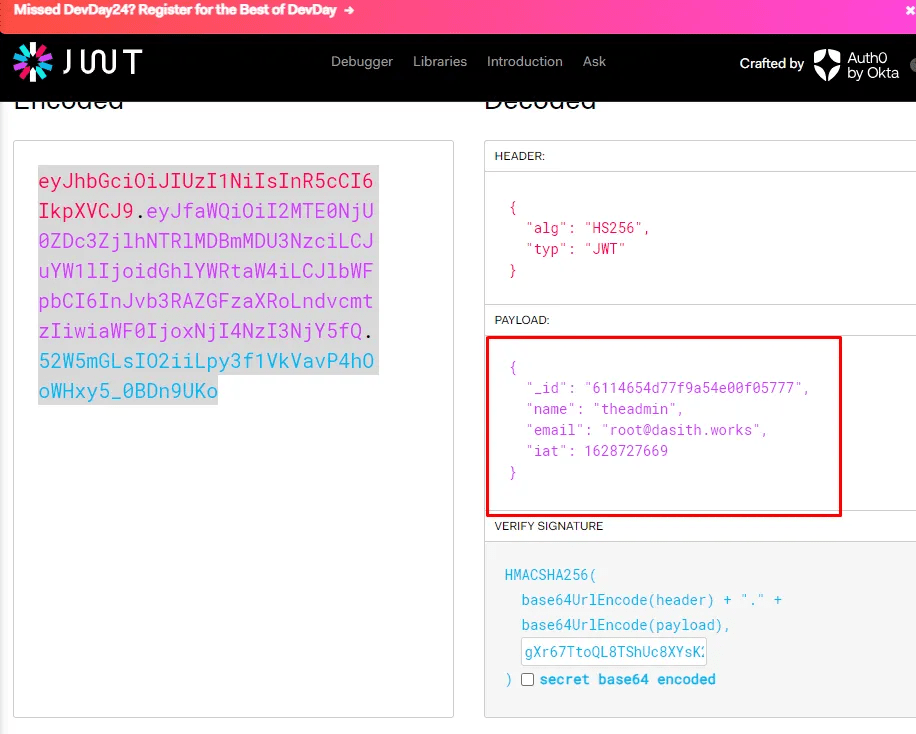The height and width of the screenshot is (734, 916).
Task: Open the Debugger nav item
Action: point(362,62)
